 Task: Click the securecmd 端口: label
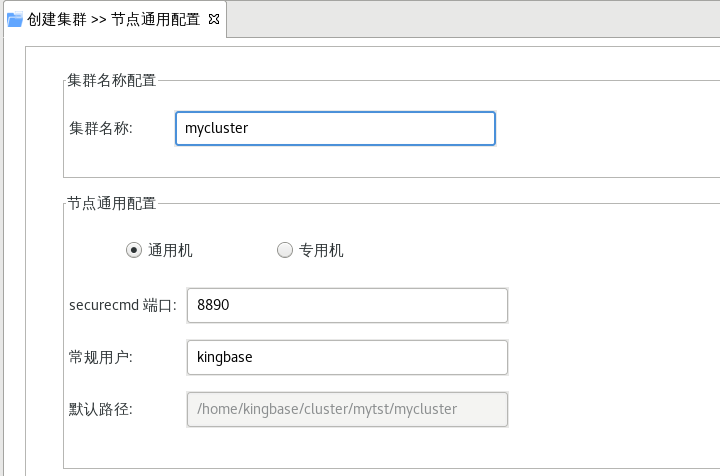[123, 305]
